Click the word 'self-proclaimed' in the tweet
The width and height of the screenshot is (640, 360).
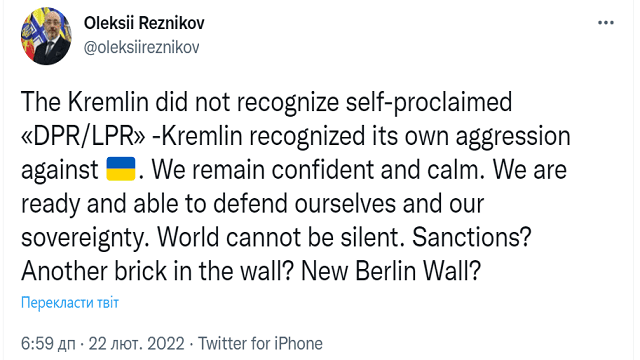coord(429,102)
